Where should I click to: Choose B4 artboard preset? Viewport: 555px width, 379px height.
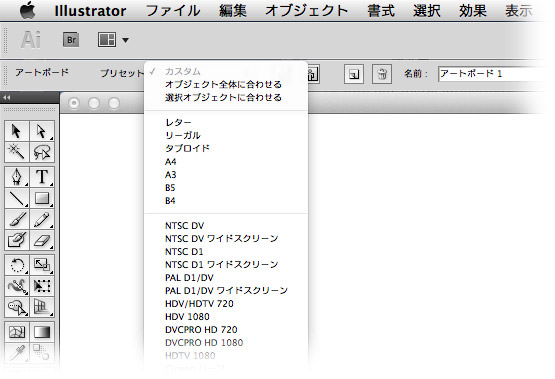pyautogui.click(x=226, y=201)
